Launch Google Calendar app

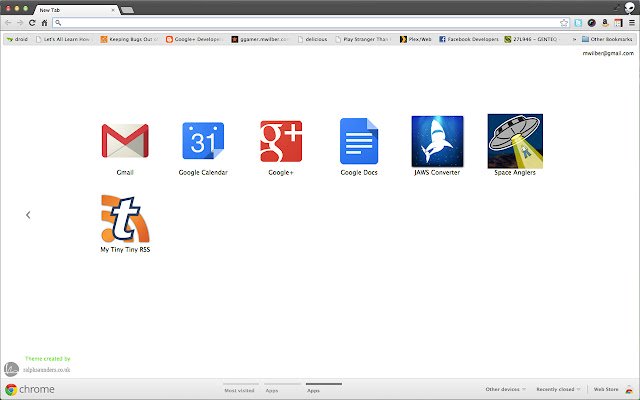click(x=203, y=141)
